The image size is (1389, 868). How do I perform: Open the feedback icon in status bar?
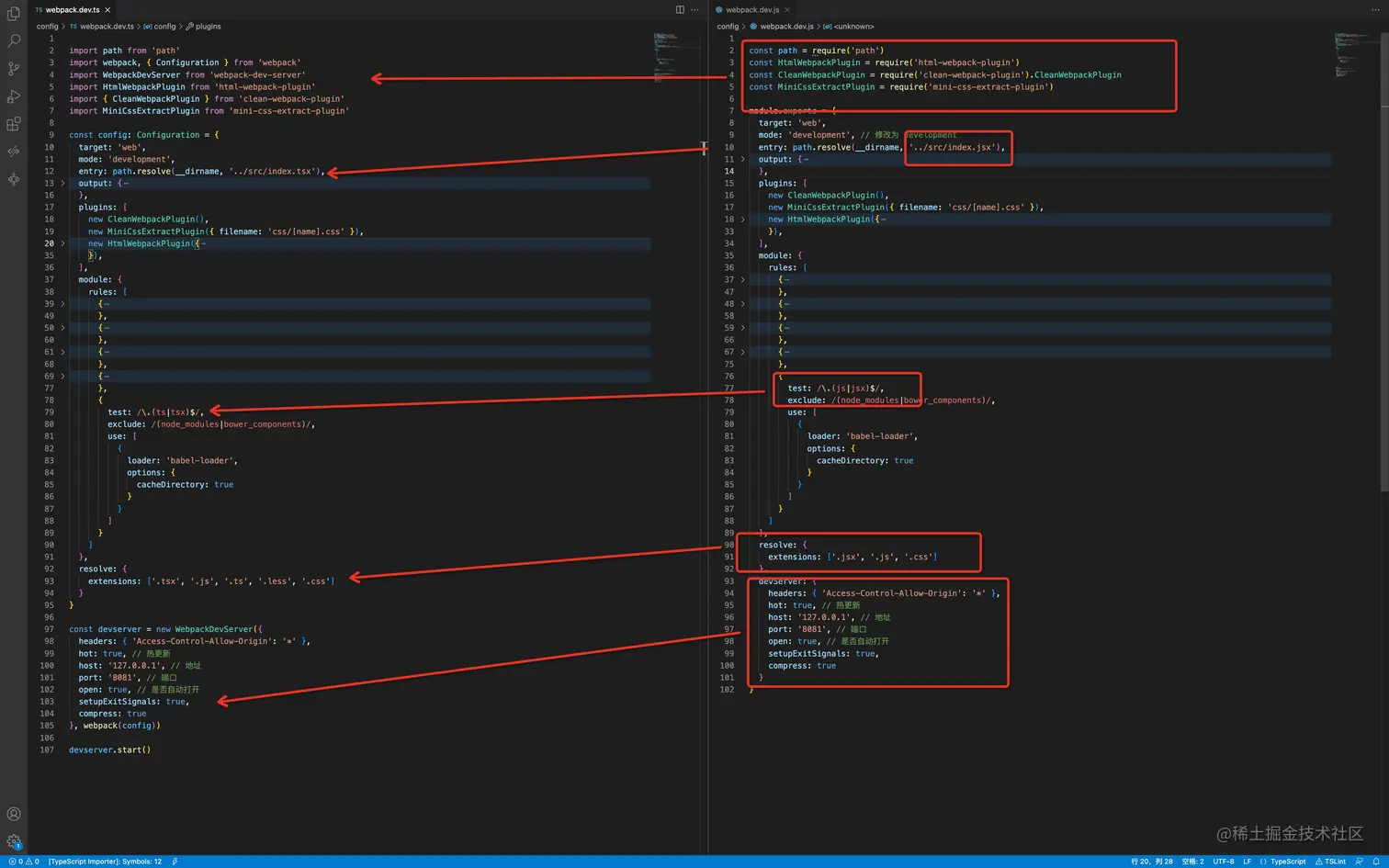click(x=1359, y=862)
